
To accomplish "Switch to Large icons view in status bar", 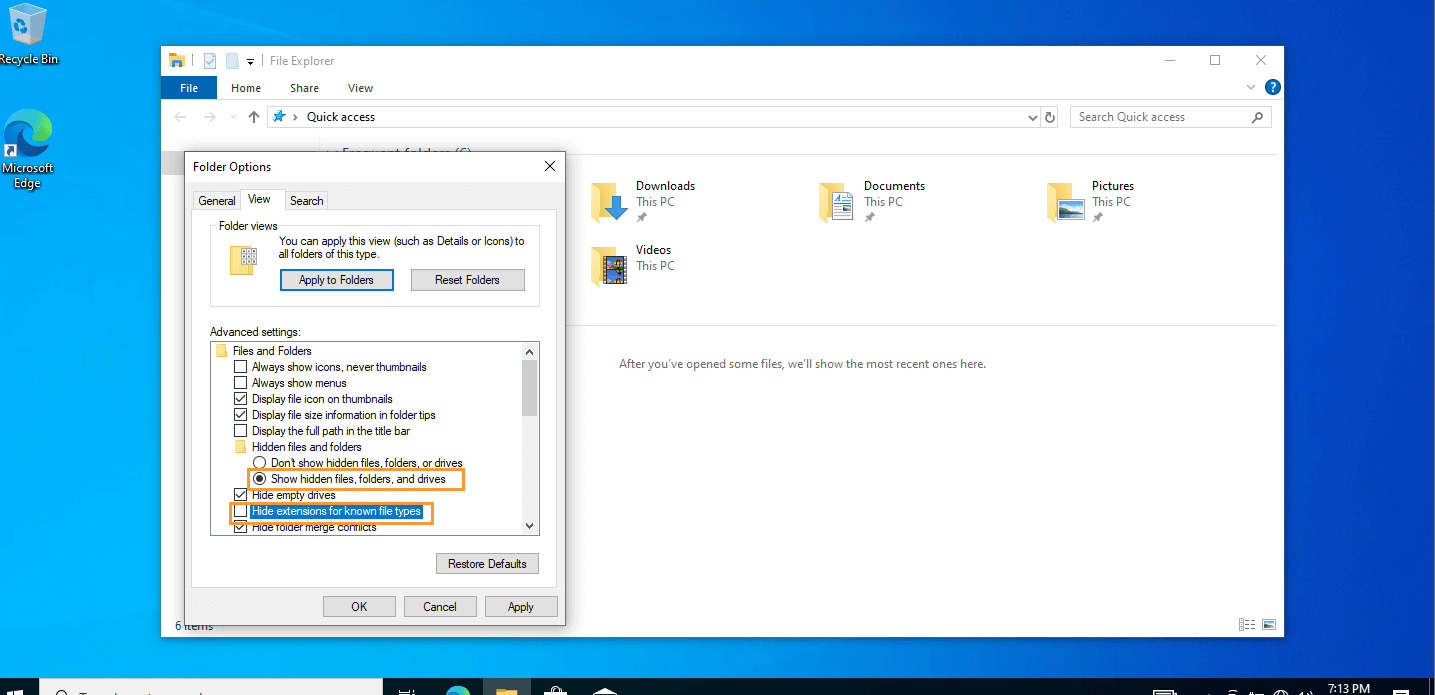I will [x=1269, y=625].
